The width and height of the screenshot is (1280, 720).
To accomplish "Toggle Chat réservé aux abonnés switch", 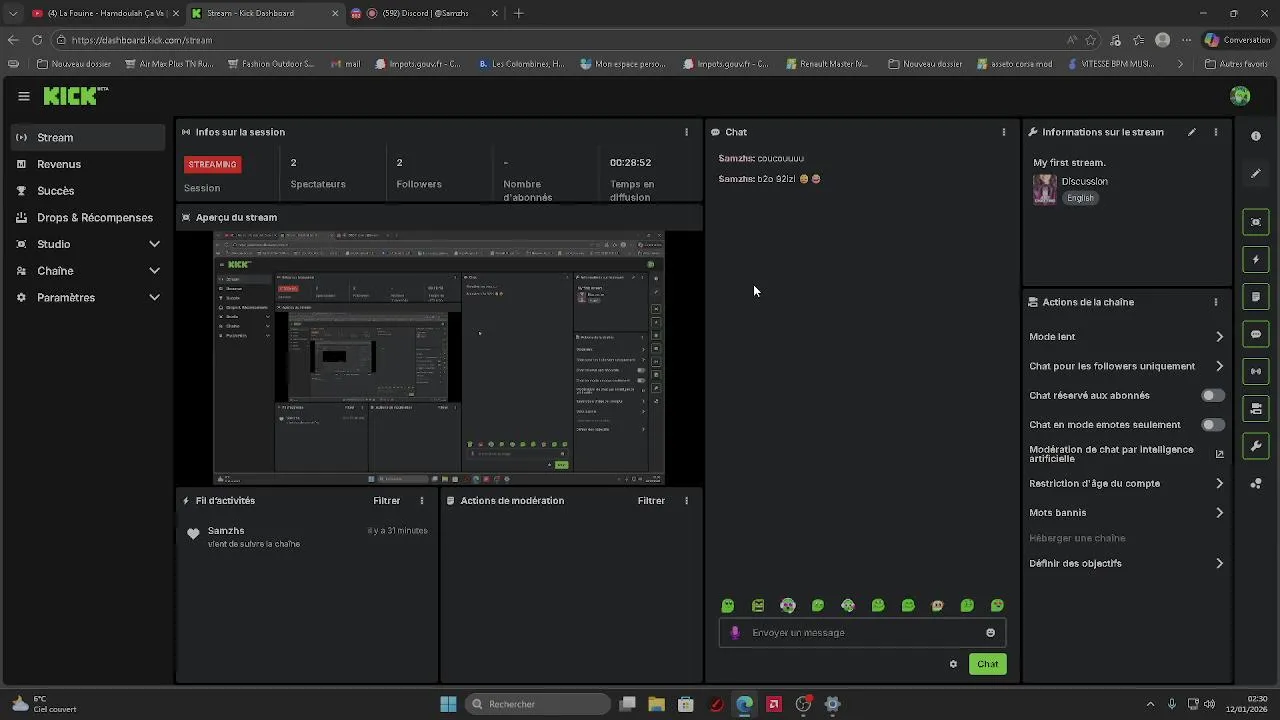I will coord(1212,396).
